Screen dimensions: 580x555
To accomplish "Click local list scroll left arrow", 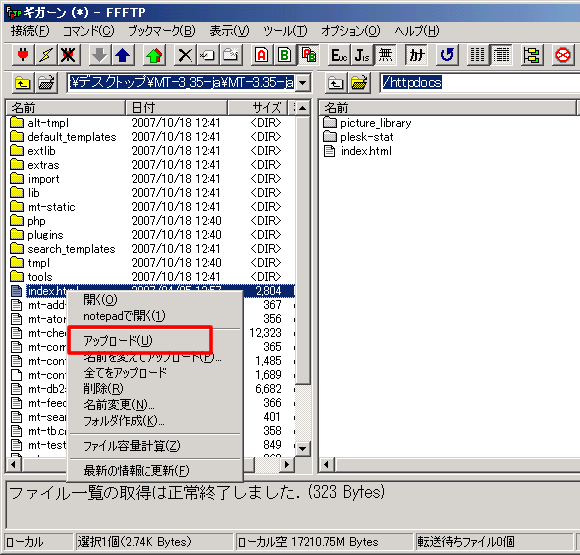I will 14,464.
